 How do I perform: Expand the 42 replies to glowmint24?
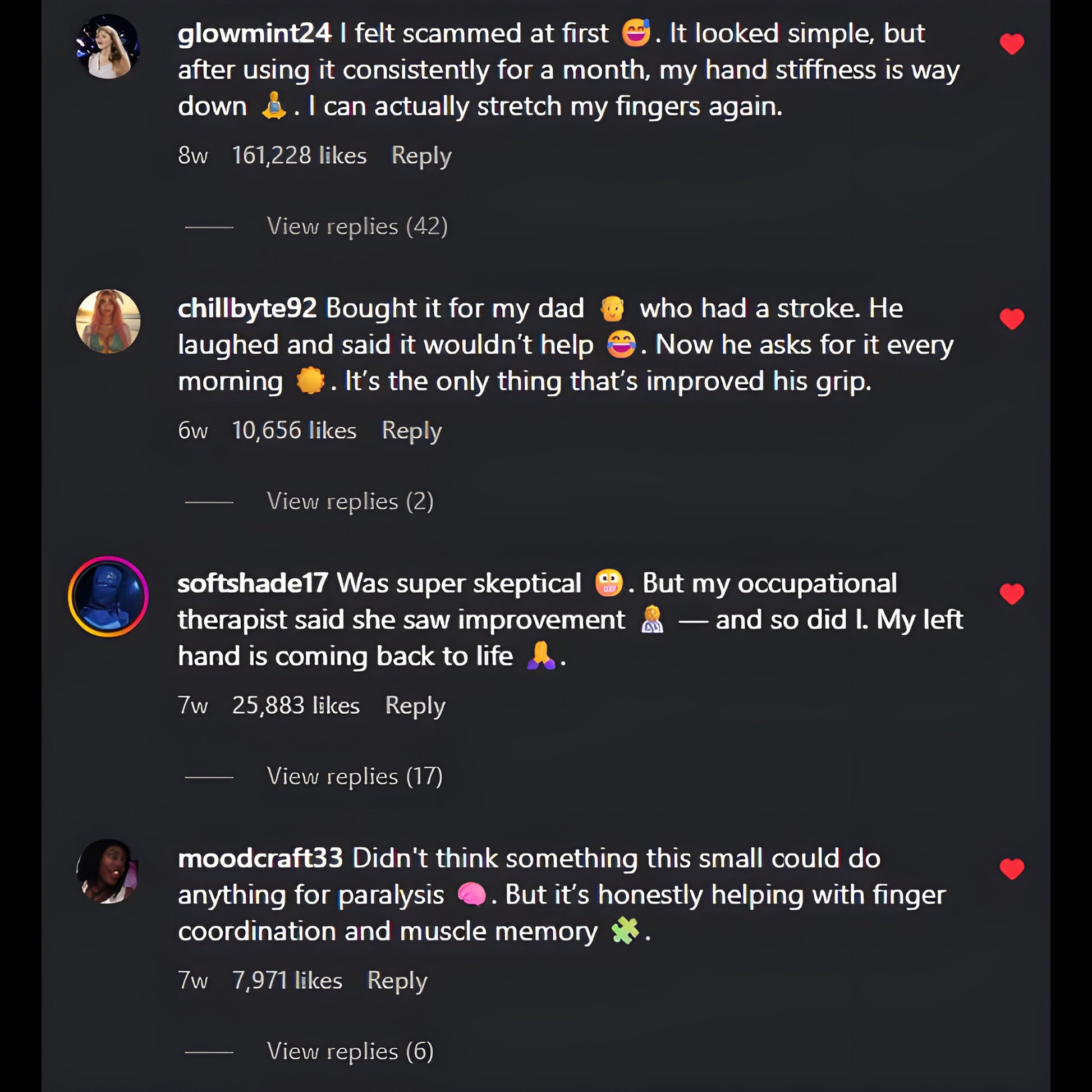point(357,227)
